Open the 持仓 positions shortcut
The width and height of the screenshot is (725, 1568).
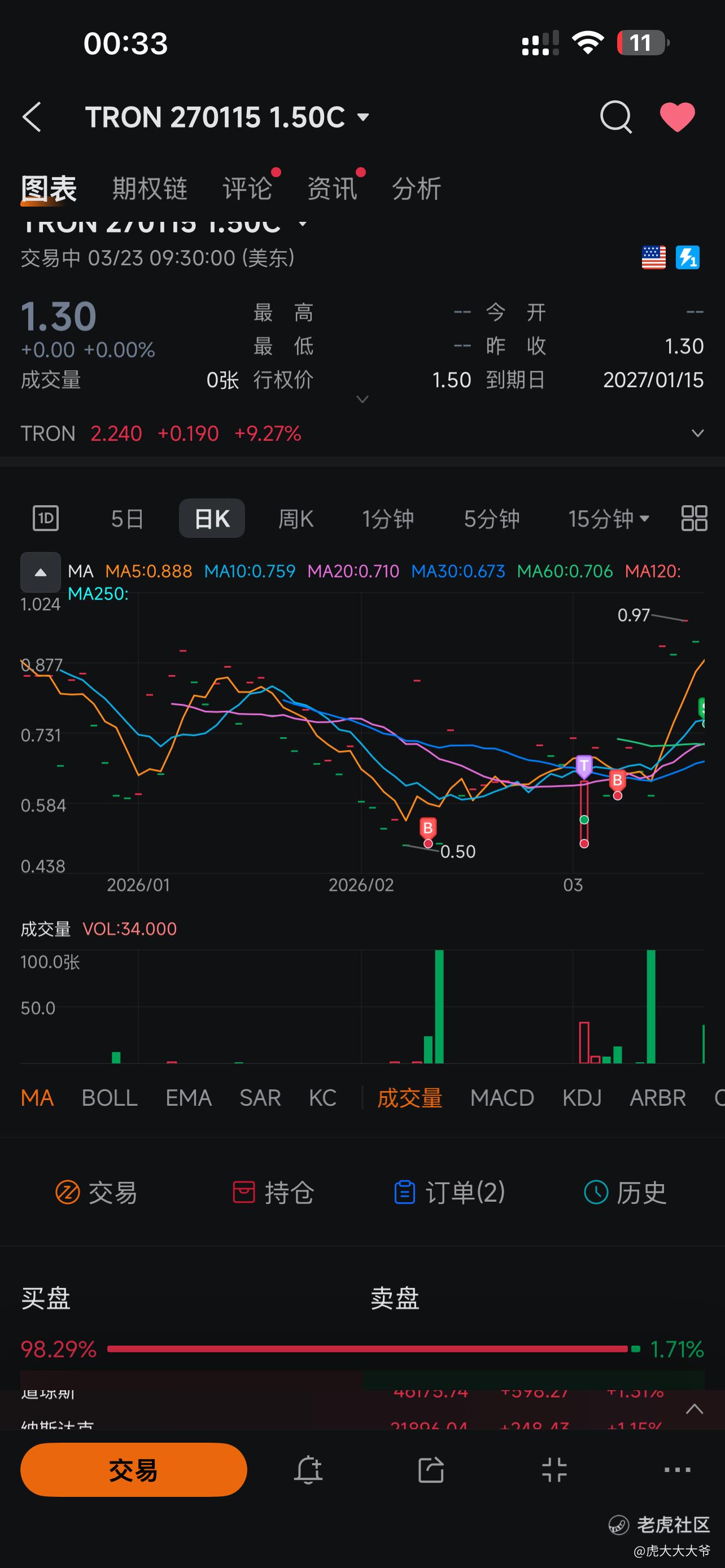[x=273, y=1193]
